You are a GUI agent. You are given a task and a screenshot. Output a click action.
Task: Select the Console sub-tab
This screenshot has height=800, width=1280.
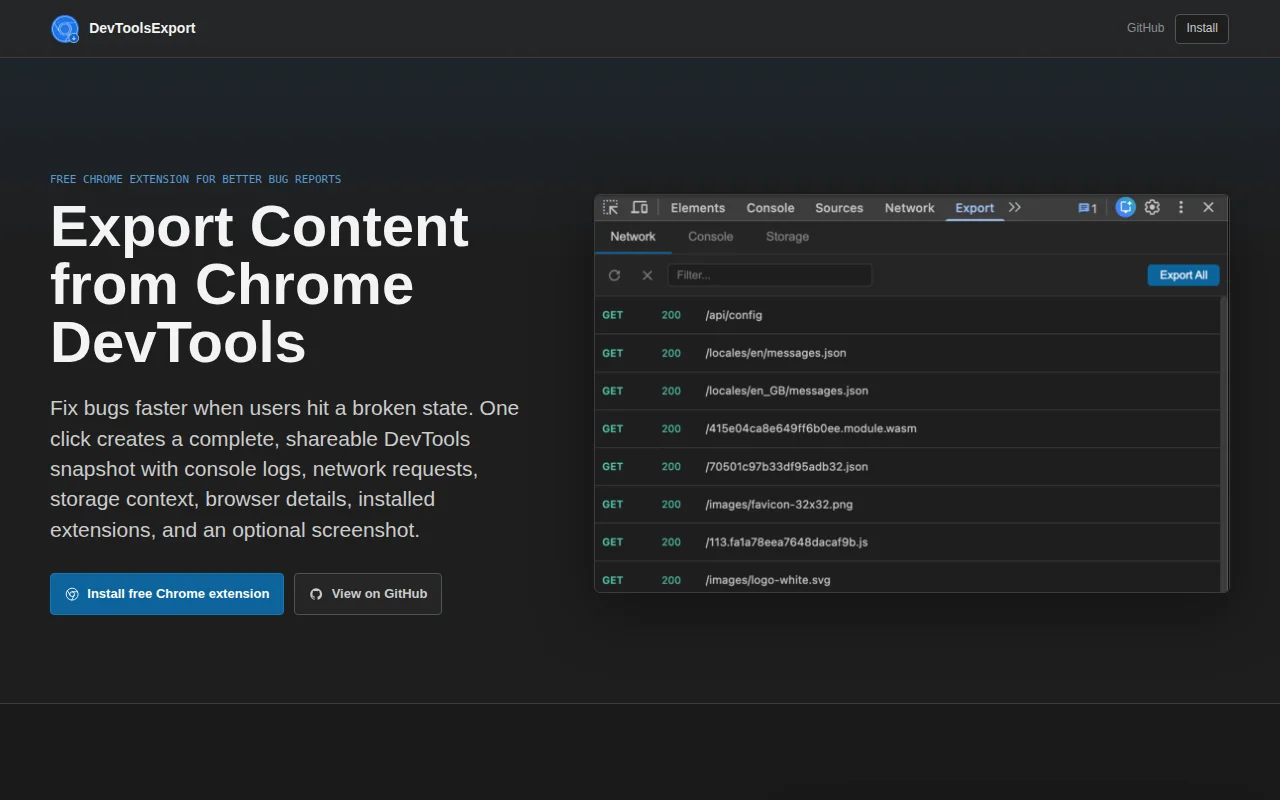click(711, 237)
